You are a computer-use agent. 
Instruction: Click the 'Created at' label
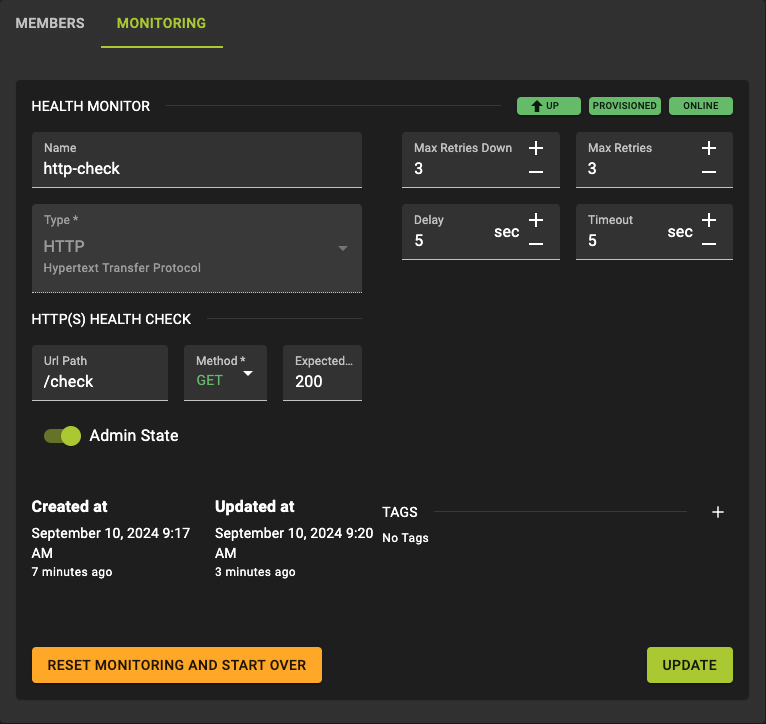click(x=69, y=507)
